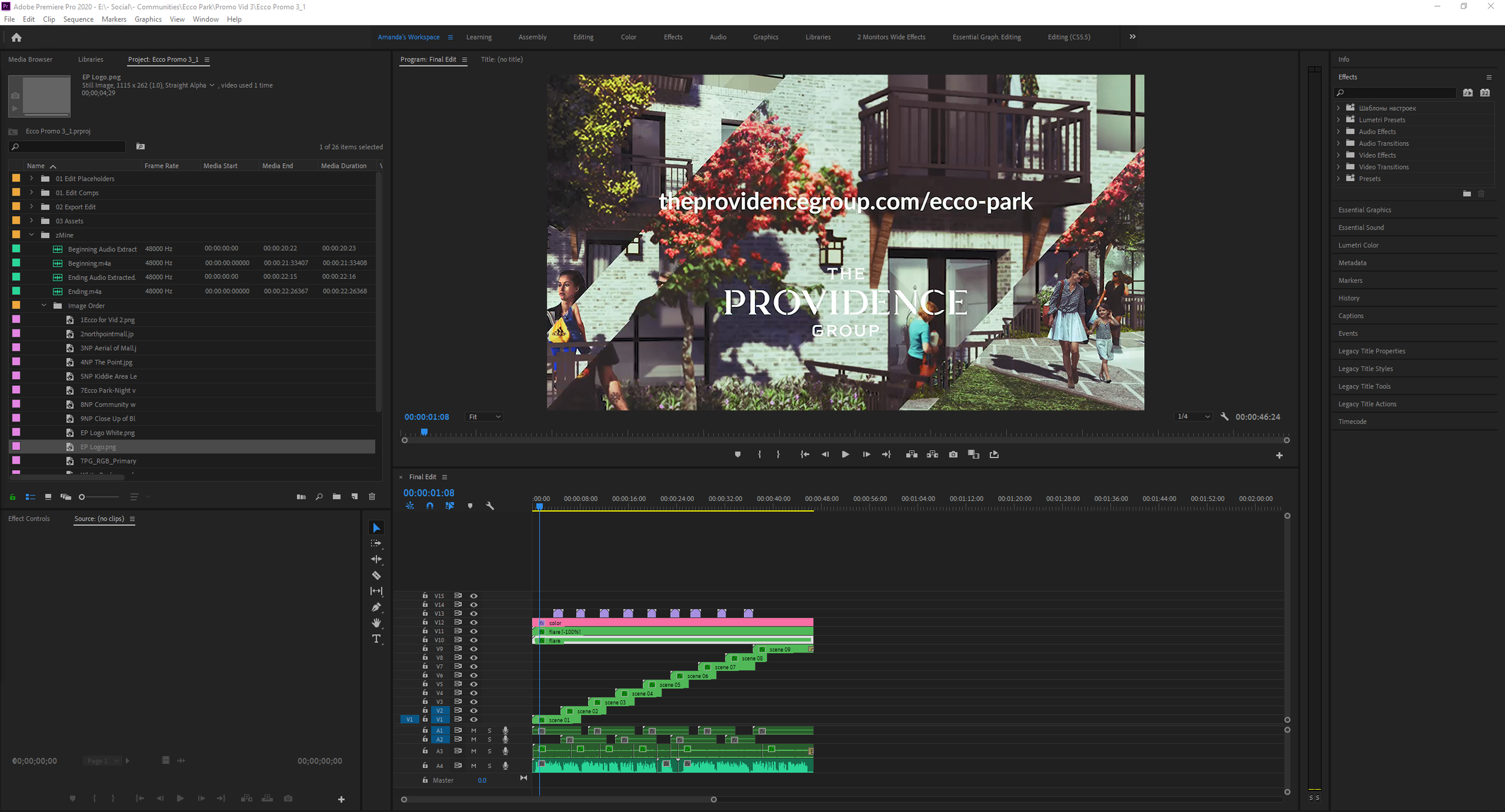This screenshot has height=812, width=1505.
Task: Click Extract button in Program monitor
Action: (932, 454)
